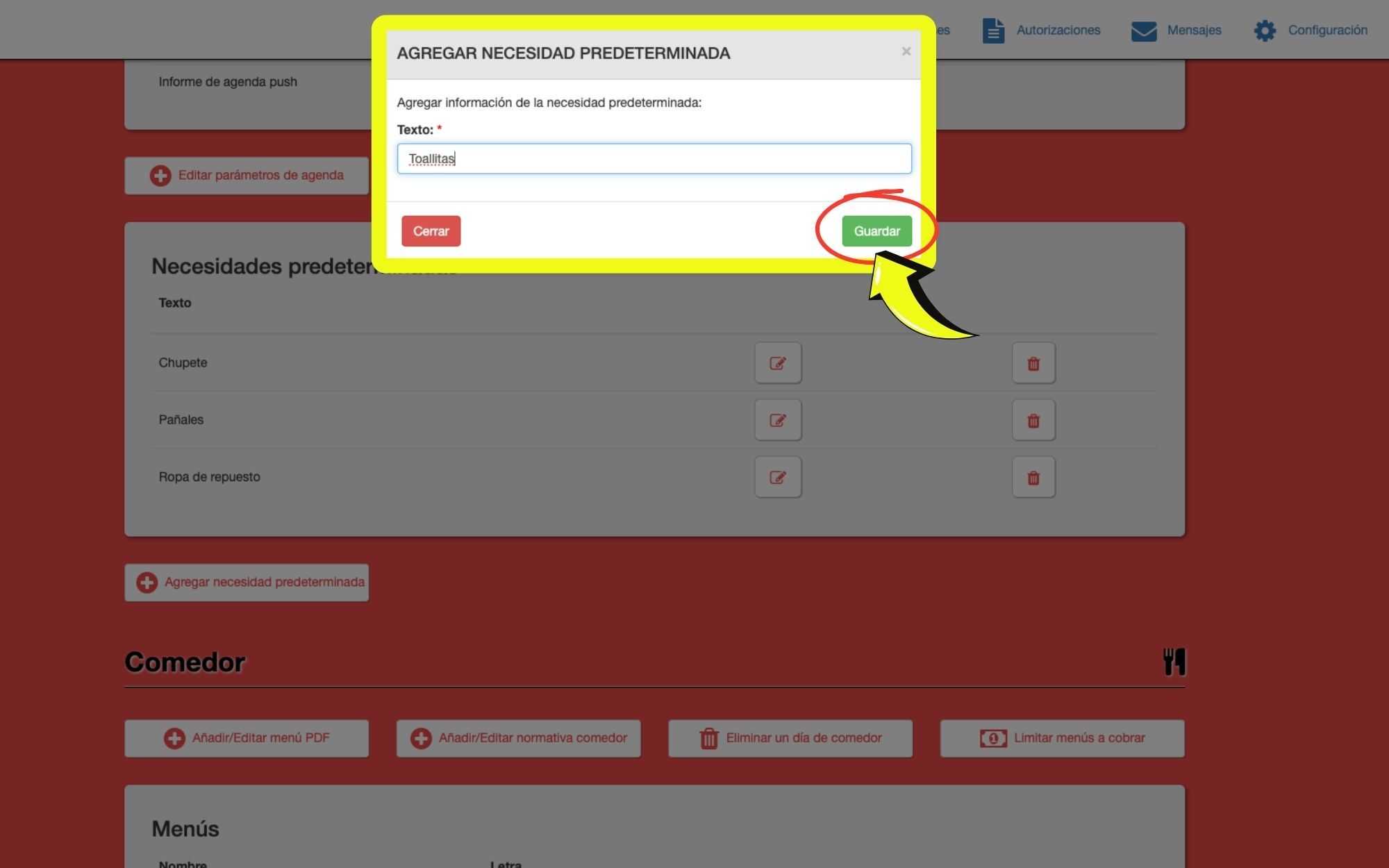Viewport: 1389px width, 868px height.
Task: Click Añadir/Editar menú PDF button
Action: pos(247,738)
